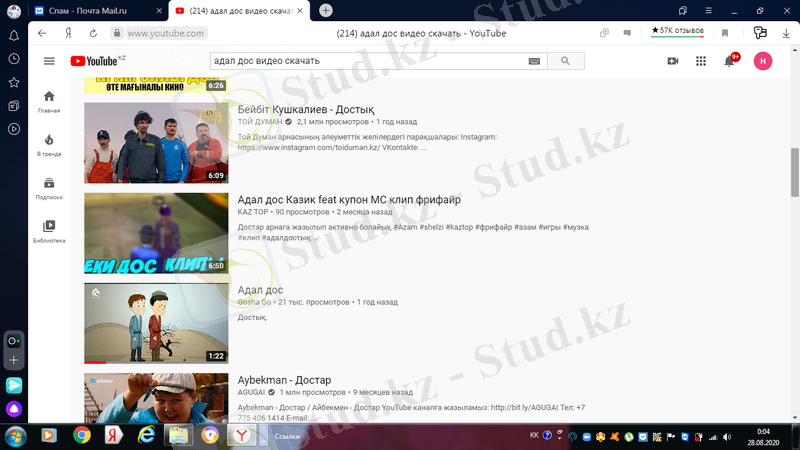The image size is (800, 450).
Task: Click the YouTube logo
Action: (x=96, y=61)
